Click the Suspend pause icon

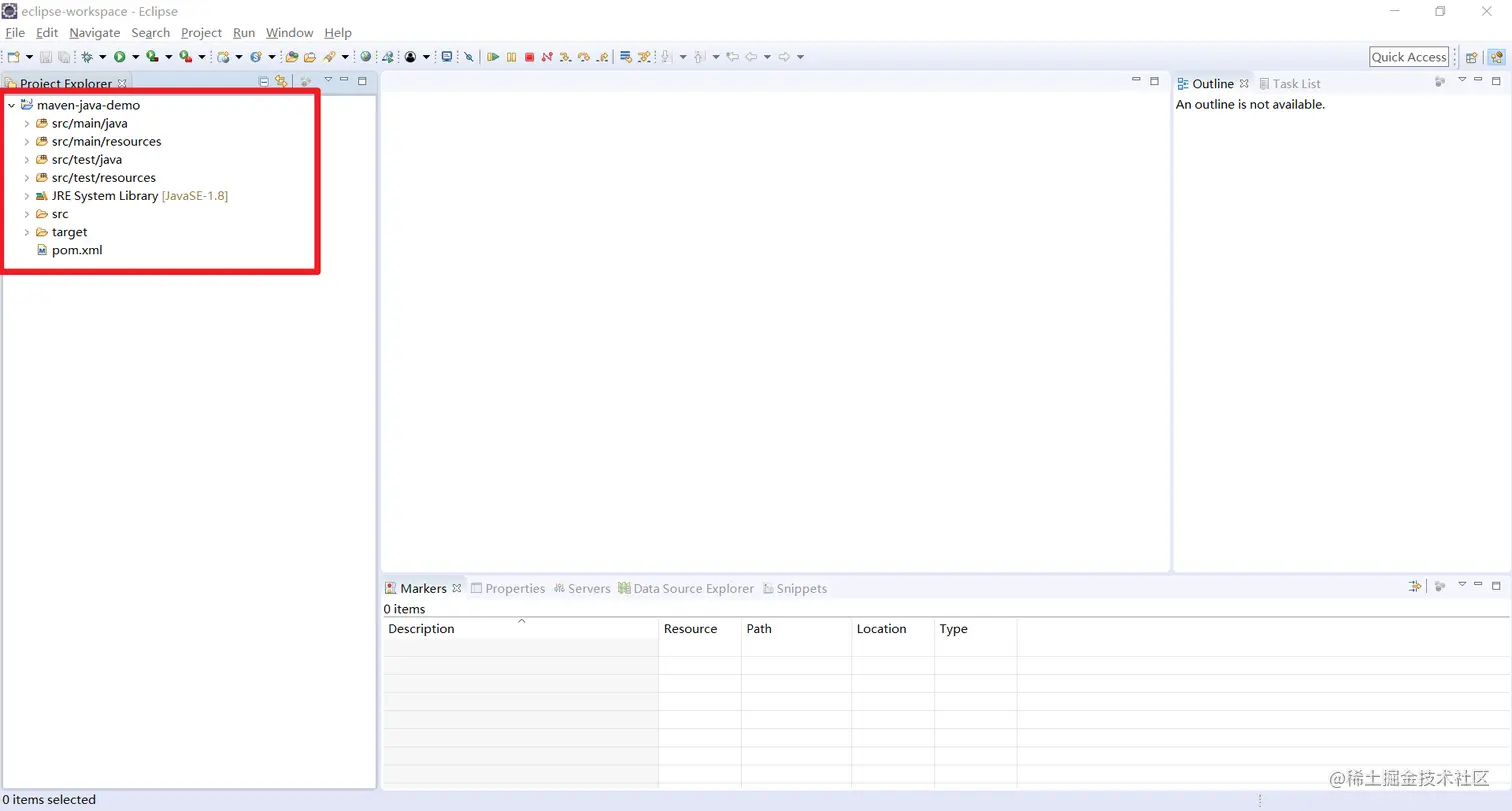click(511, 57)
